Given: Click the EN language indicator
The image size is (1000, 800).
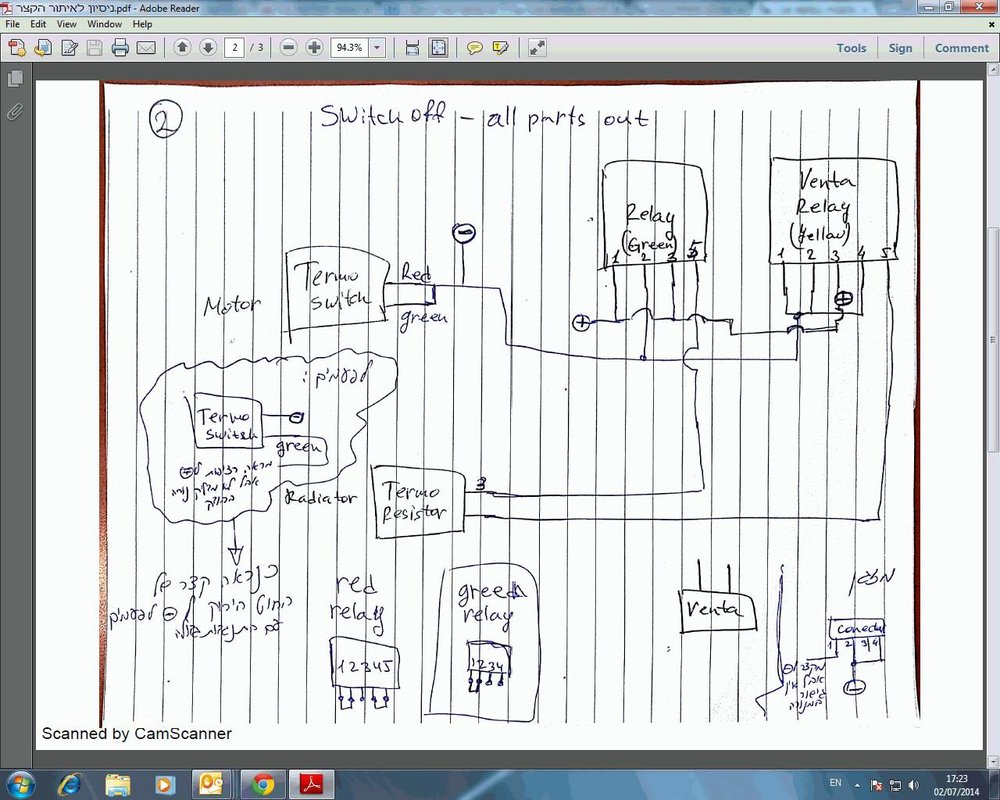Looking at the screenshot, I should 835,783.
